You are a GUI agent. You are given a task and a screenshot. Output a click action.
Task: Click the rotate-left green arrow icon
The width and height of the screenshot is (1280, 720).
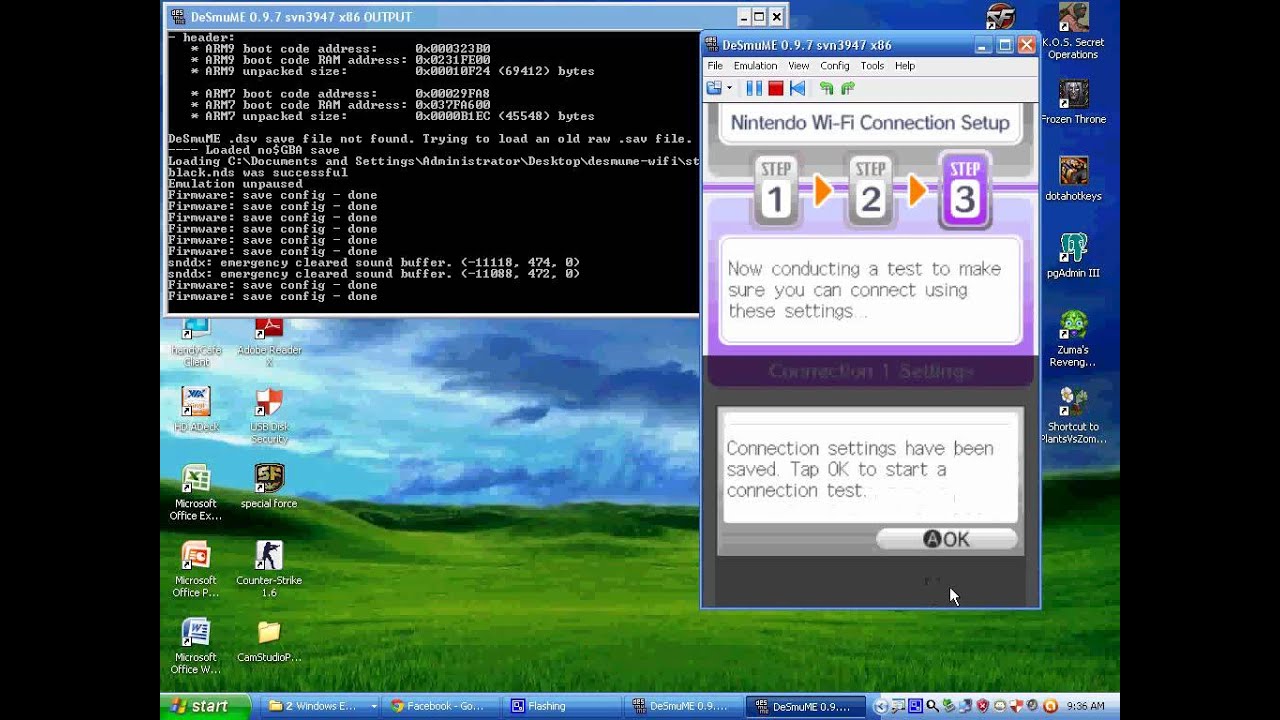[826, 88]
